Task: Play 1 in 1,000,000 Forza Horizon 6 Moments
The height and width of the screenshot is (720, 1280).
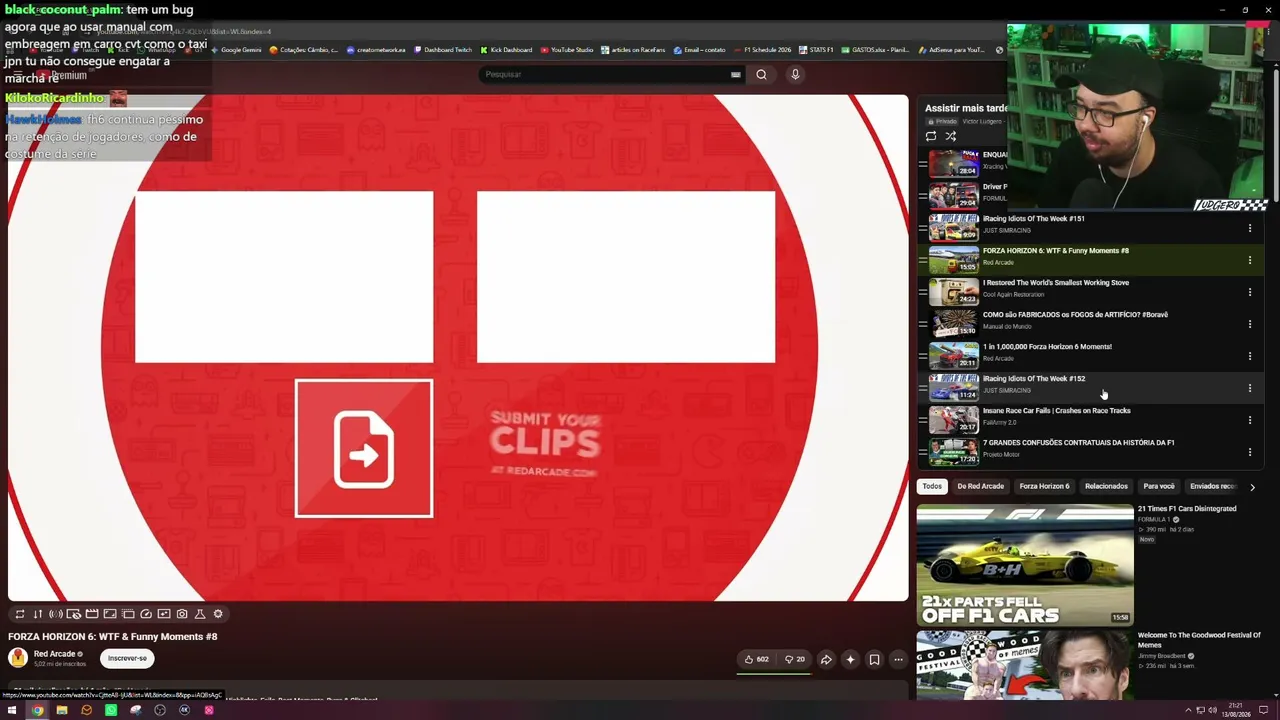Action: tap(1047, 347)
